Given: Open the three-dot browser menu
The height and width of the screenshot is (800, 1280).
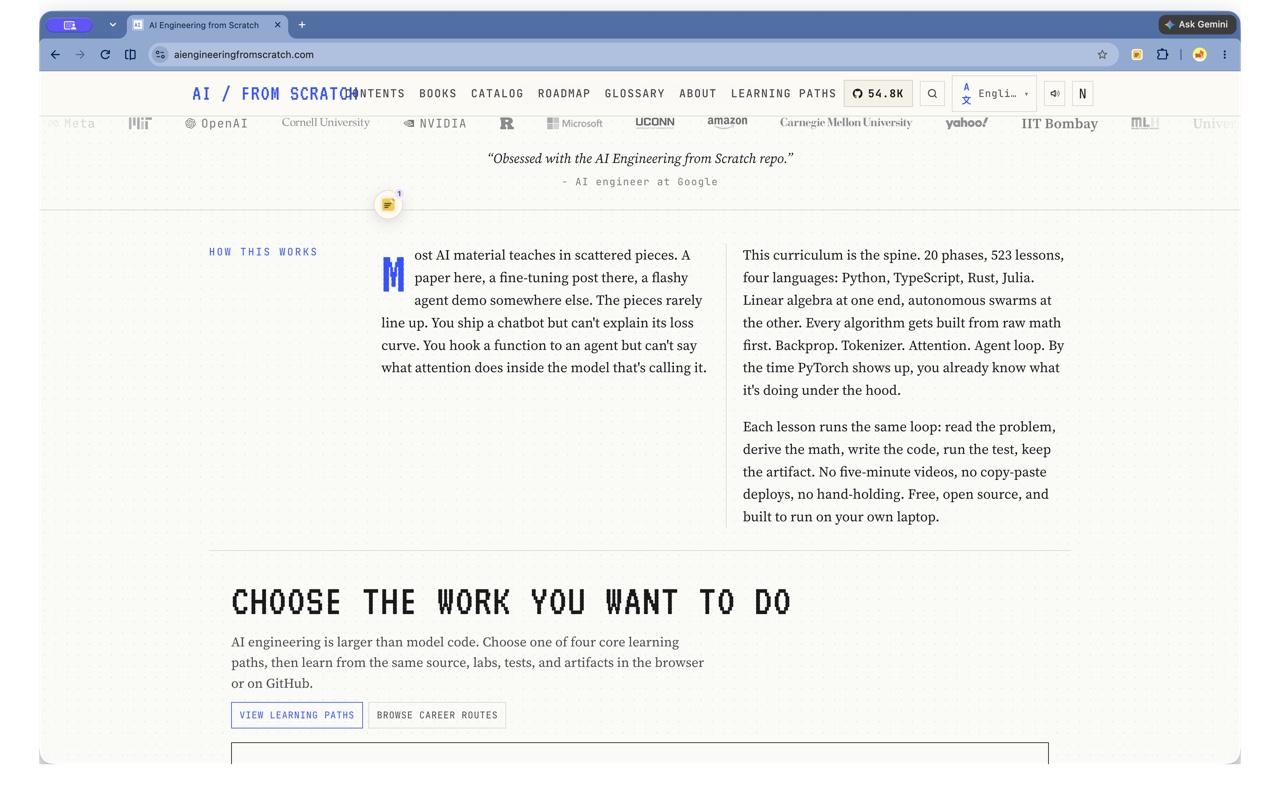Looking at the screenshot, I should pos(1224,55).
